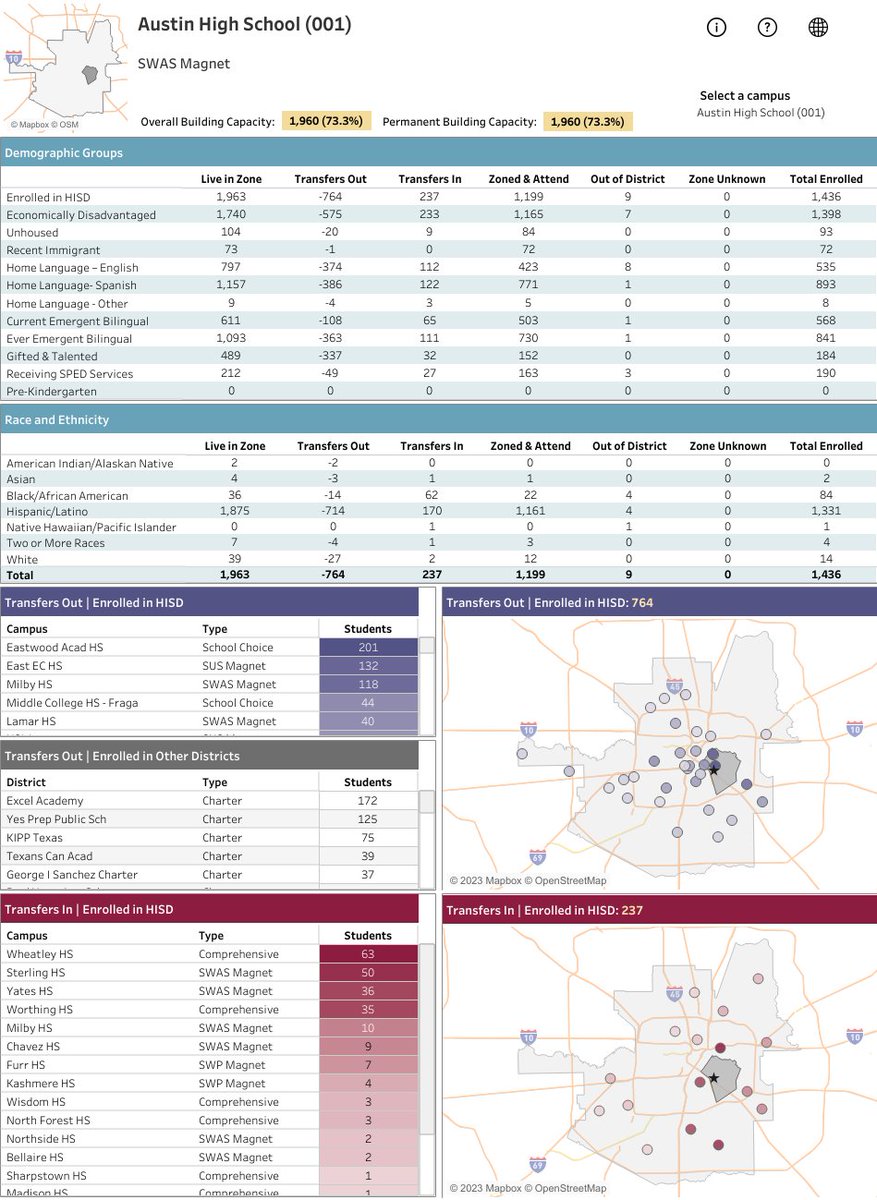
Task: Click the Wheatley HS students count bar
Action: 368,954
